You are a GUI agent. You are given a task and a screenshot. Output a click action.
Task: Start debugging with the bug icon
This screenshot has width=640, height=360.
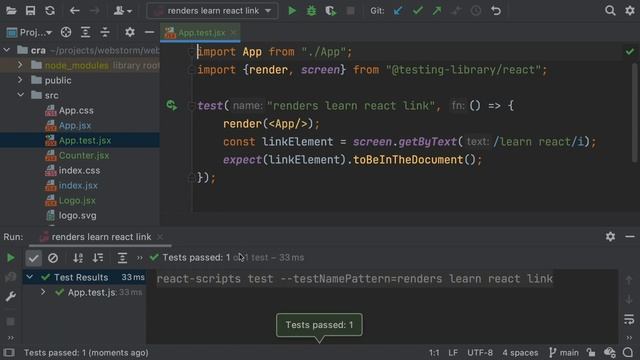point(311,11)
